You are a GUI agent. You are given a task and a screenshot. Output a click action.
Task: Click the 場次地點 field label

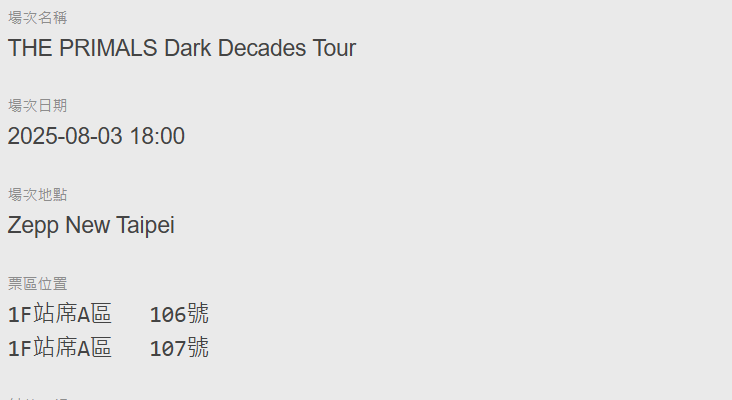38,195
